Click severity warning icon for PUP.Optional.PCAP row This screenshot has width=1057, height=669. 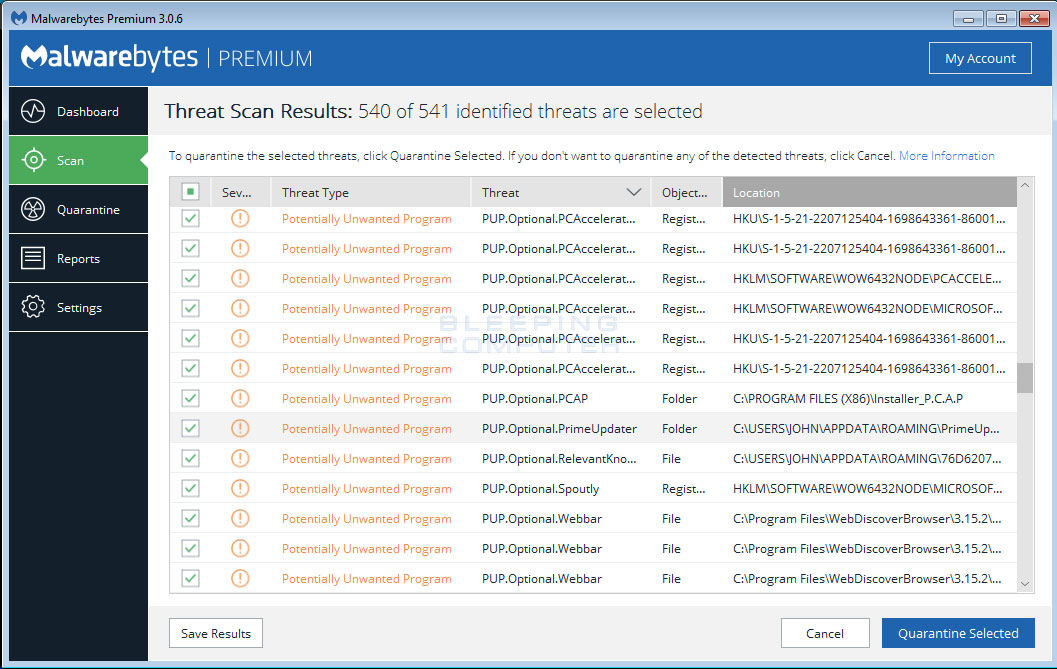(x=240, y=398)
